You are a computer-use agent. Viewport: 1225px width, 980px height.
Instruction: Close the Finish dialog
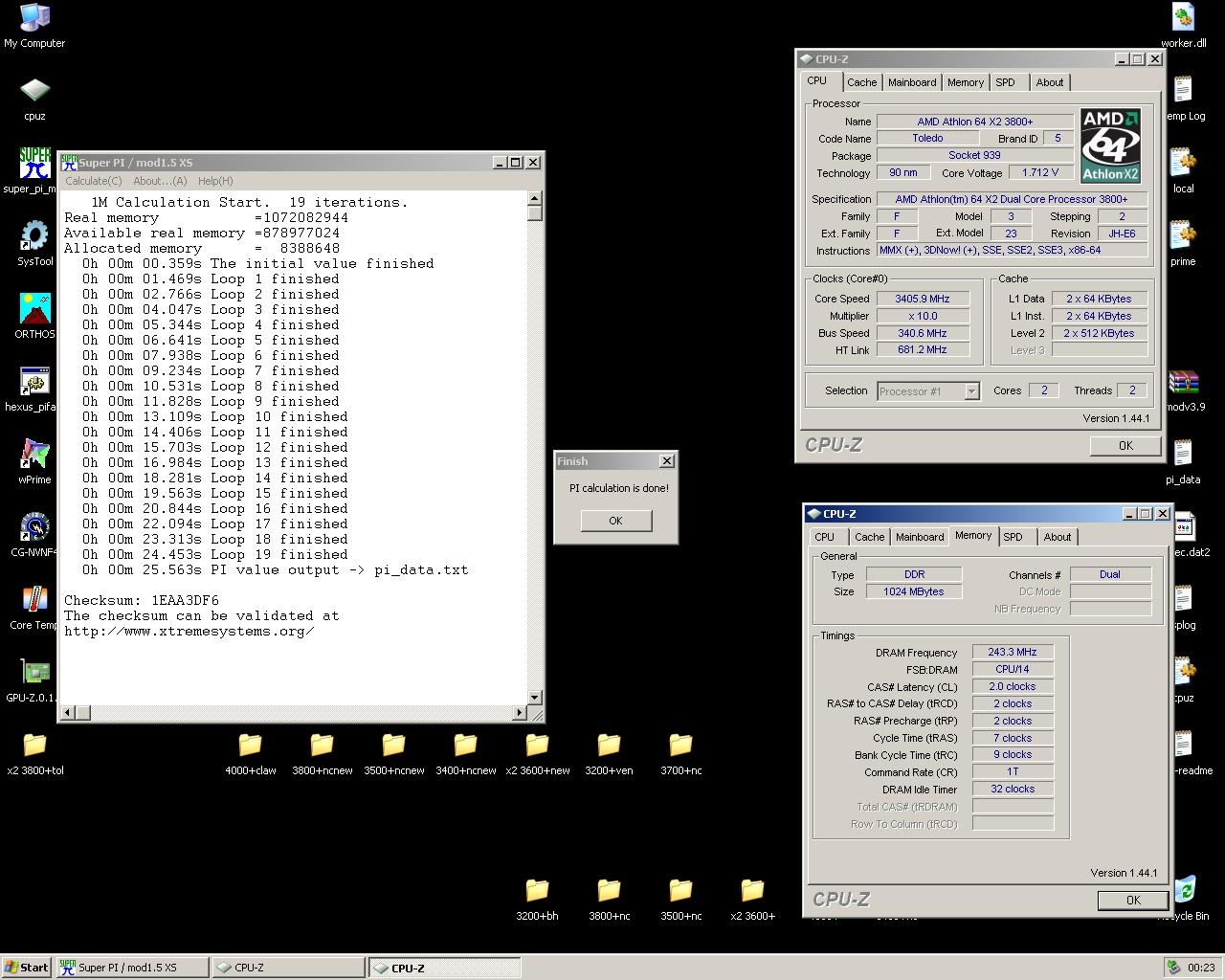pyautogui.click(x=667, y=461)
